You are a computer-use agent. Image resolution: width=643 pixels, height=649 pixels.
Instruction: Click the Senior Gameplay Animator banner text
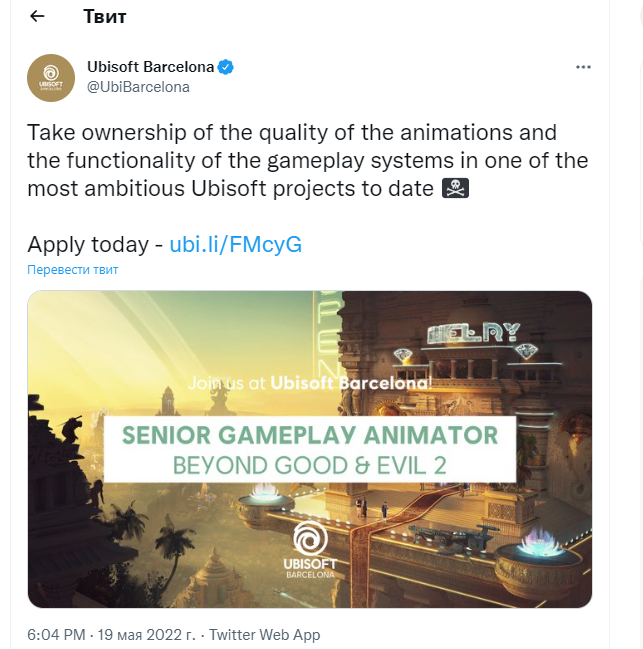[309, 435]
